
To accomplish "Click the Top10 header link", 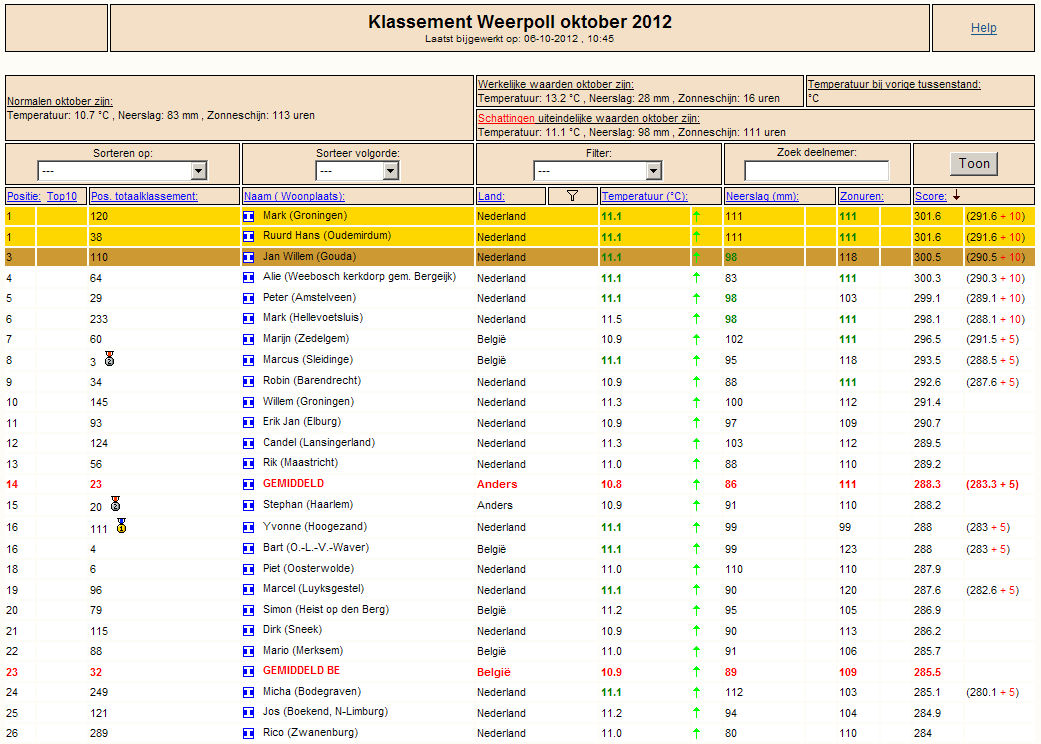I will [62, 196].
